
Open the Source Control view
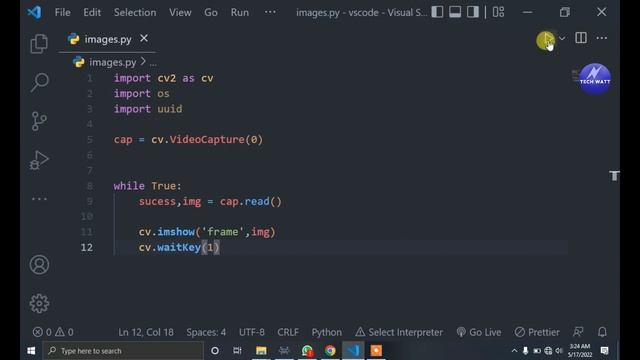[39, 121]
